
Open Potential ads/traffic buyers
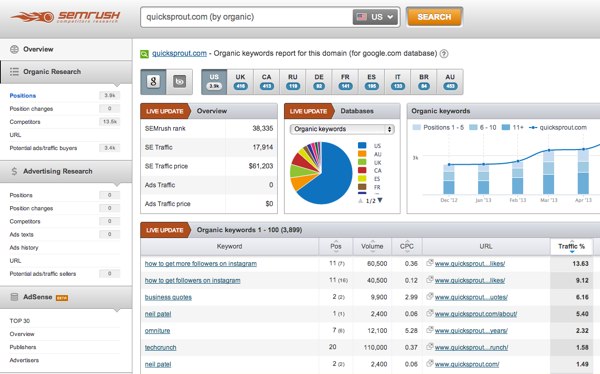click(x=43, y=148)
